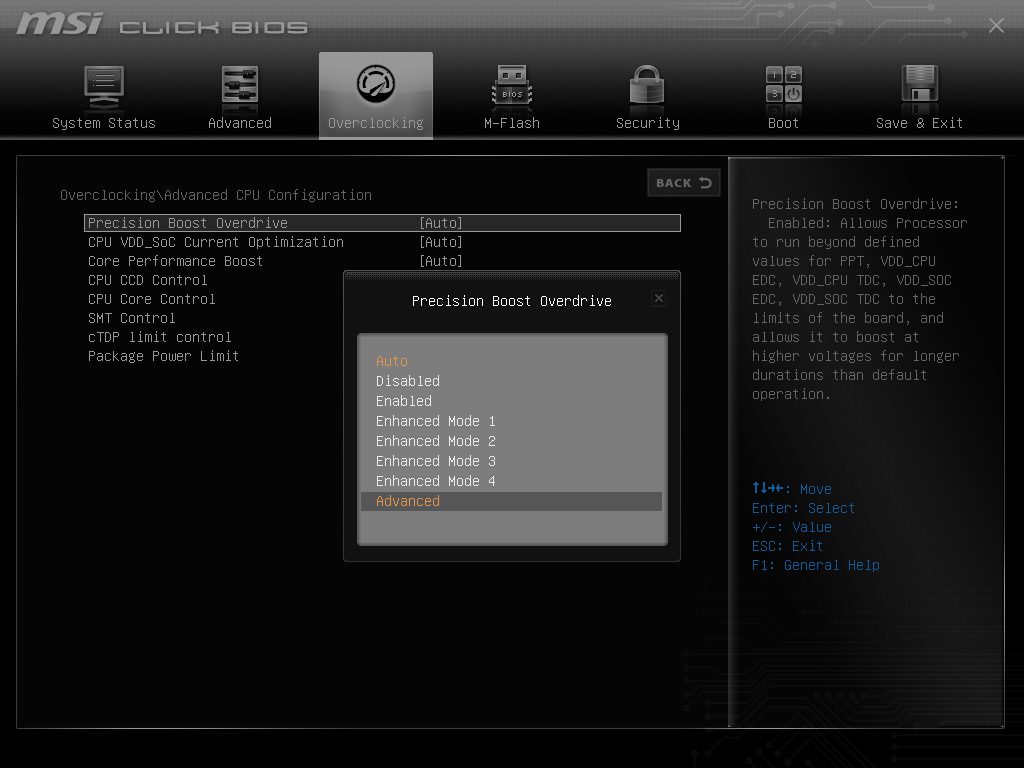
Task: Click the F1: General Help hint
Action: (816, 566)
